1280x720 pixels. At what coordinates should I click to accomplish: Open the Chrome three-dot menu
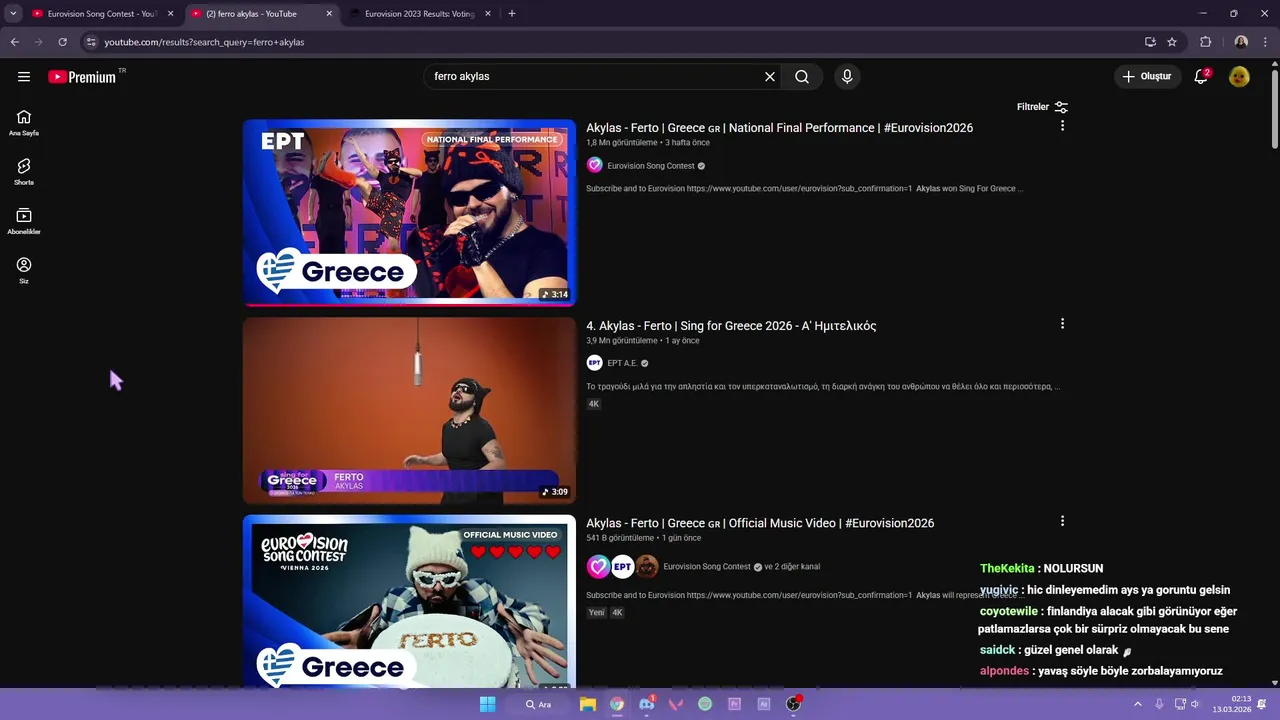click(x=1266, y=42)
